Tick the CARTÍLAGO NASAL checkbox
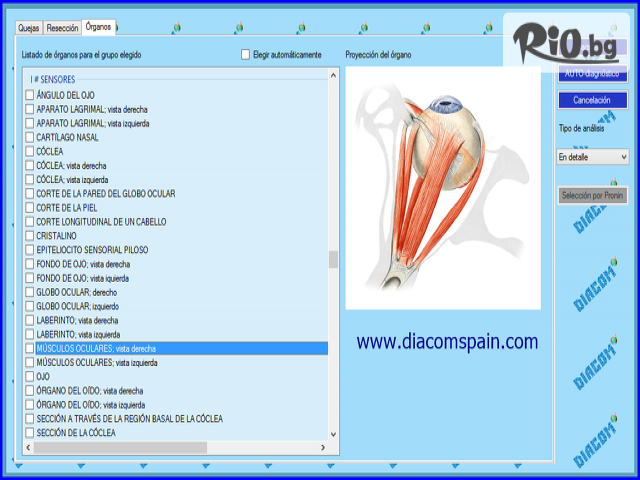 pos(29,137)
